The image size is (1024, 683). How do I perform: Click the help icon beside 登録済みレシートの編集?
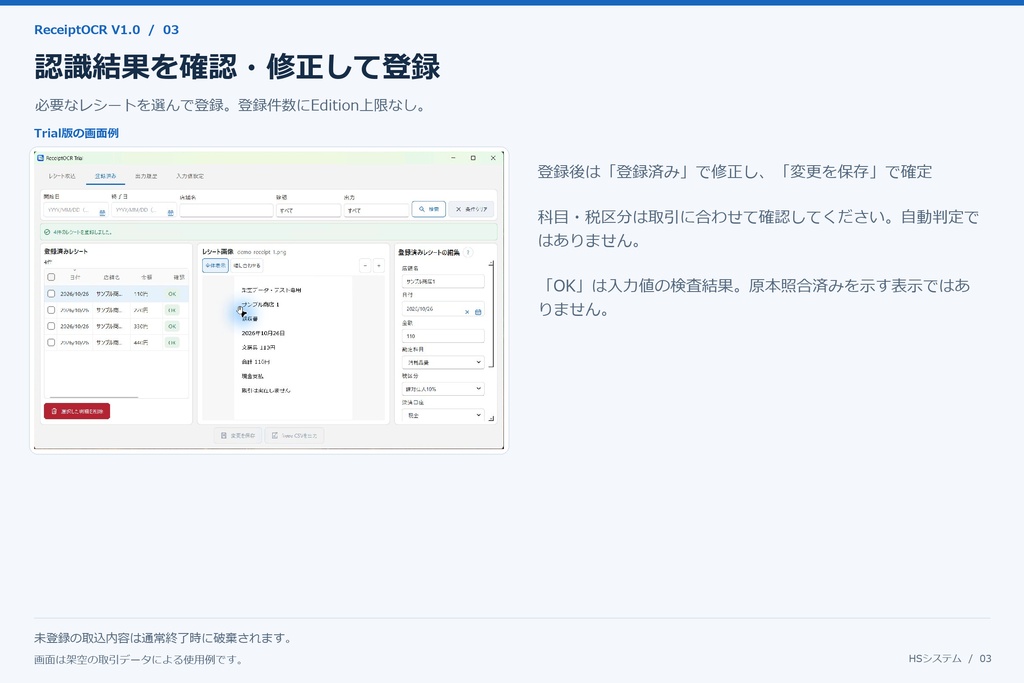pos(468,252)
